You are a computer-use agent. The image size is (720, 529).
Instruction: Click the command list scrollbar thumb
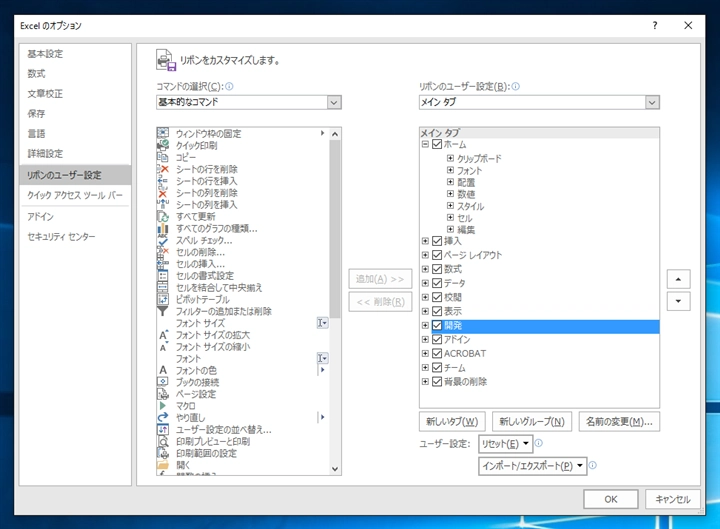335,229
